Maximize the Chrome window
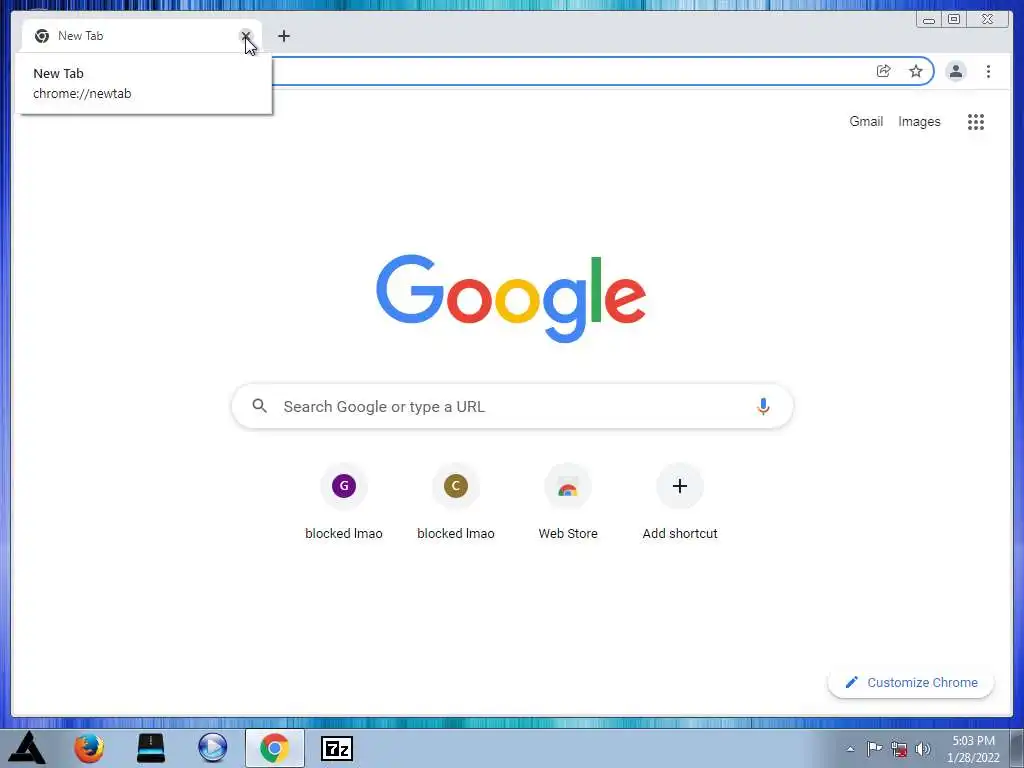This screenshot has width=1024, height=768. point(953,20)
